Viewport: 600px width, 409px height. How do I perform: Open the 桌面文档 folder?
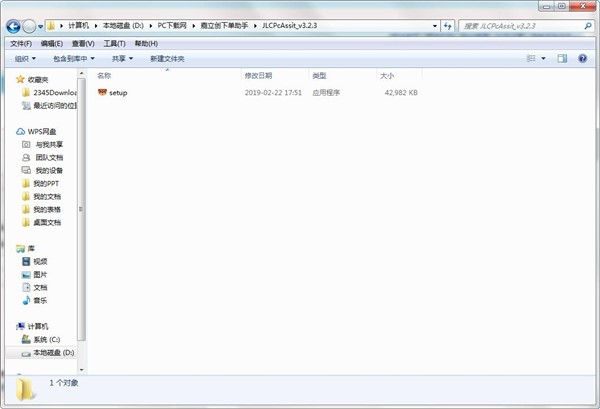click(42, 223)
